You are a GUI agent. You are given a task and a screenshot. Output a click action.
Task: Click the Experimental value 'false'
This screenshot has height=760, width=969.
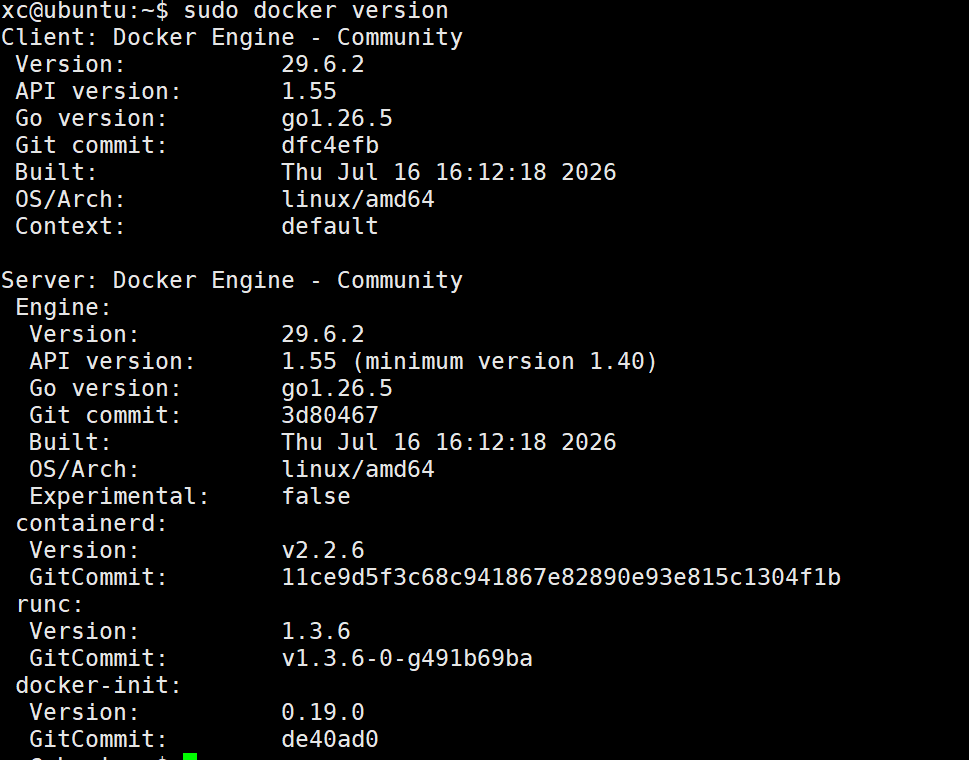pyautogui.click(x=316, y=496)
